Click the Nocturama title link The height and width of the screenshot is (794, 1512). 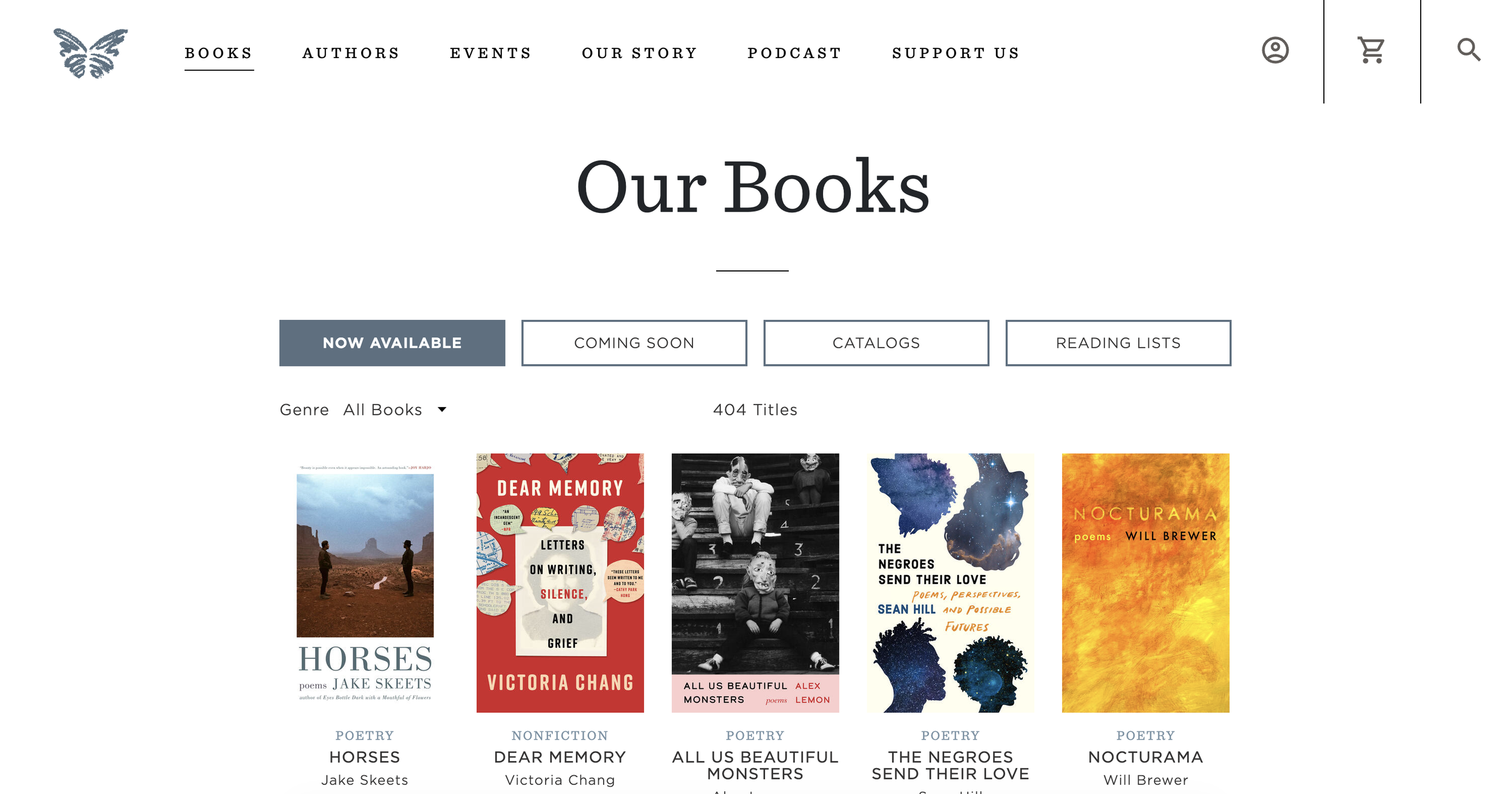point(1145,757)
